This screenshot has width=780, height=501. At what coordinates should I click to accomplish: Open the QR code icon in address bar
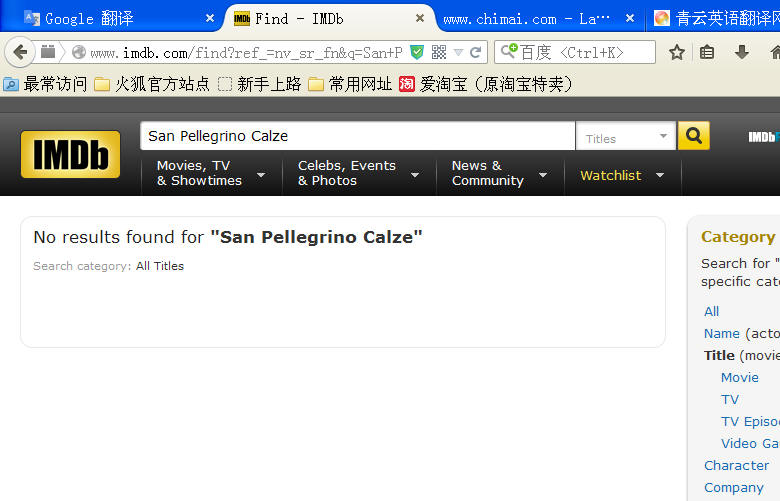click(439, 52)
